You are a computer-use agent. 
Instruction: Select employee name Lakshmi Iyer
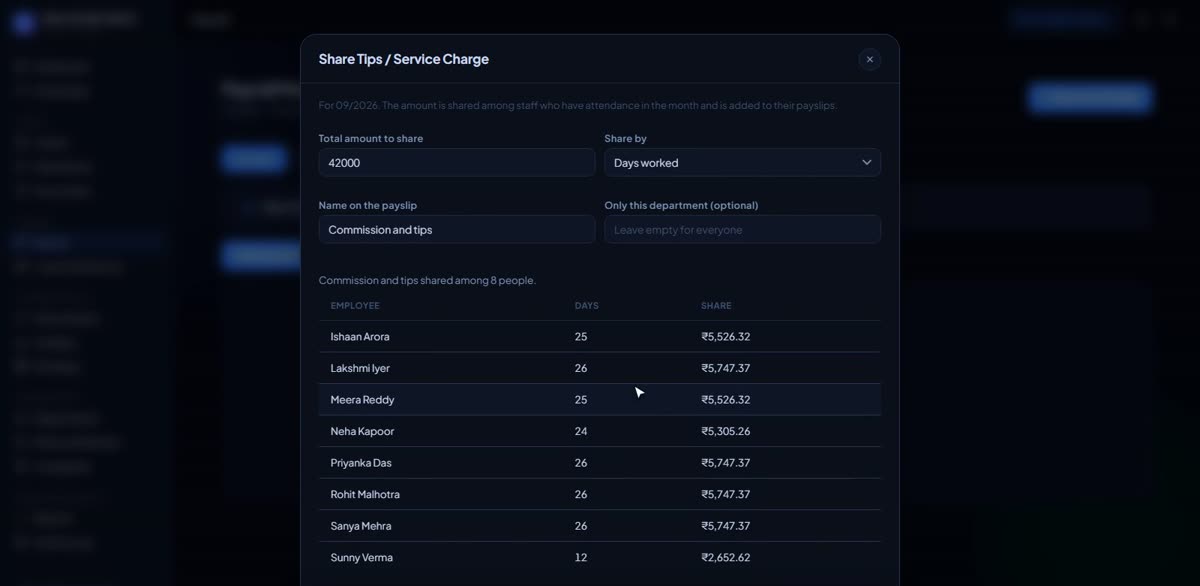pos(360,368)
